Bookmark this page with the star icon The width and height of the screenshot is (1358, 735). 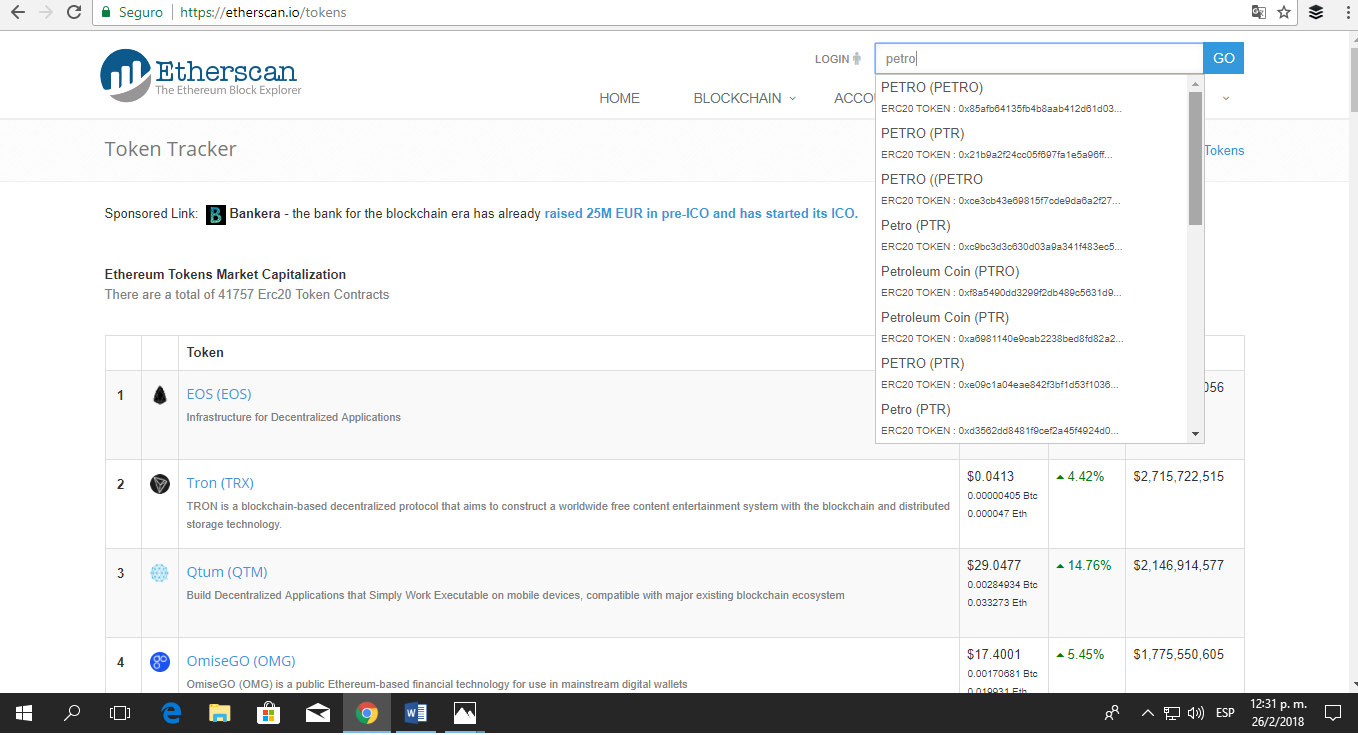point(1284,13)
